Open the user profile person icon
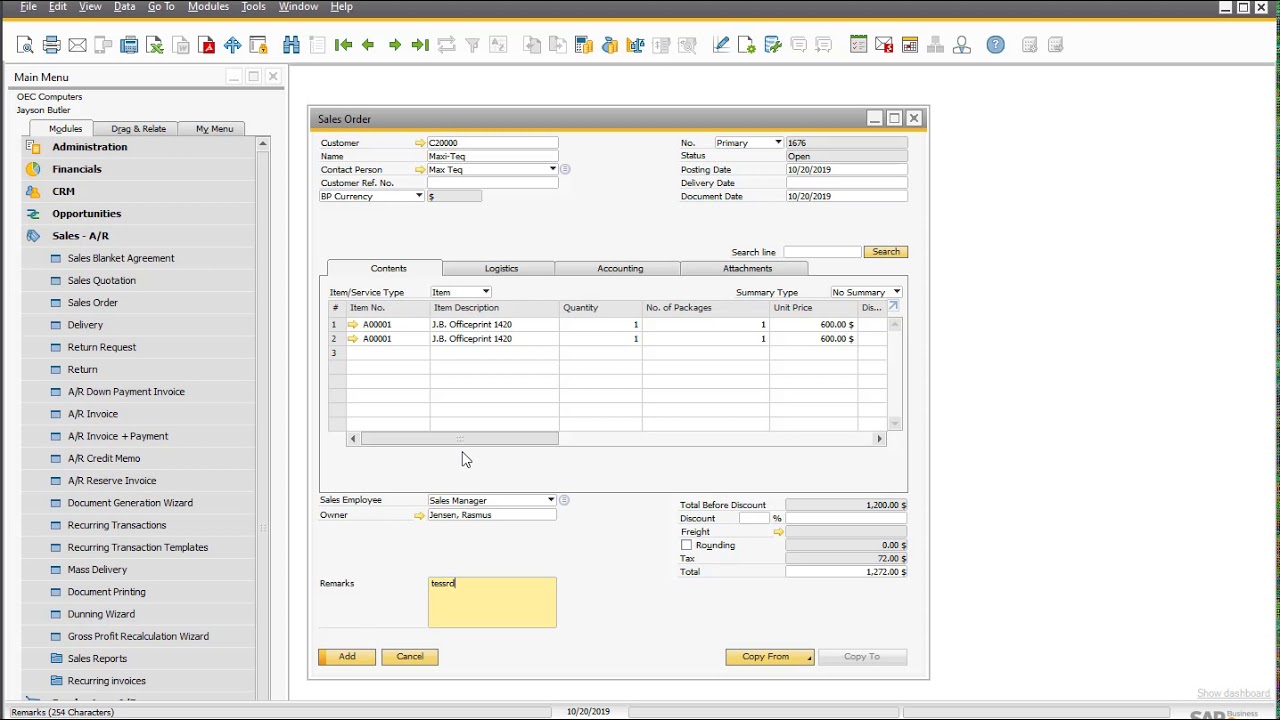Screen dimensions: 1280x720 [962, 45]
